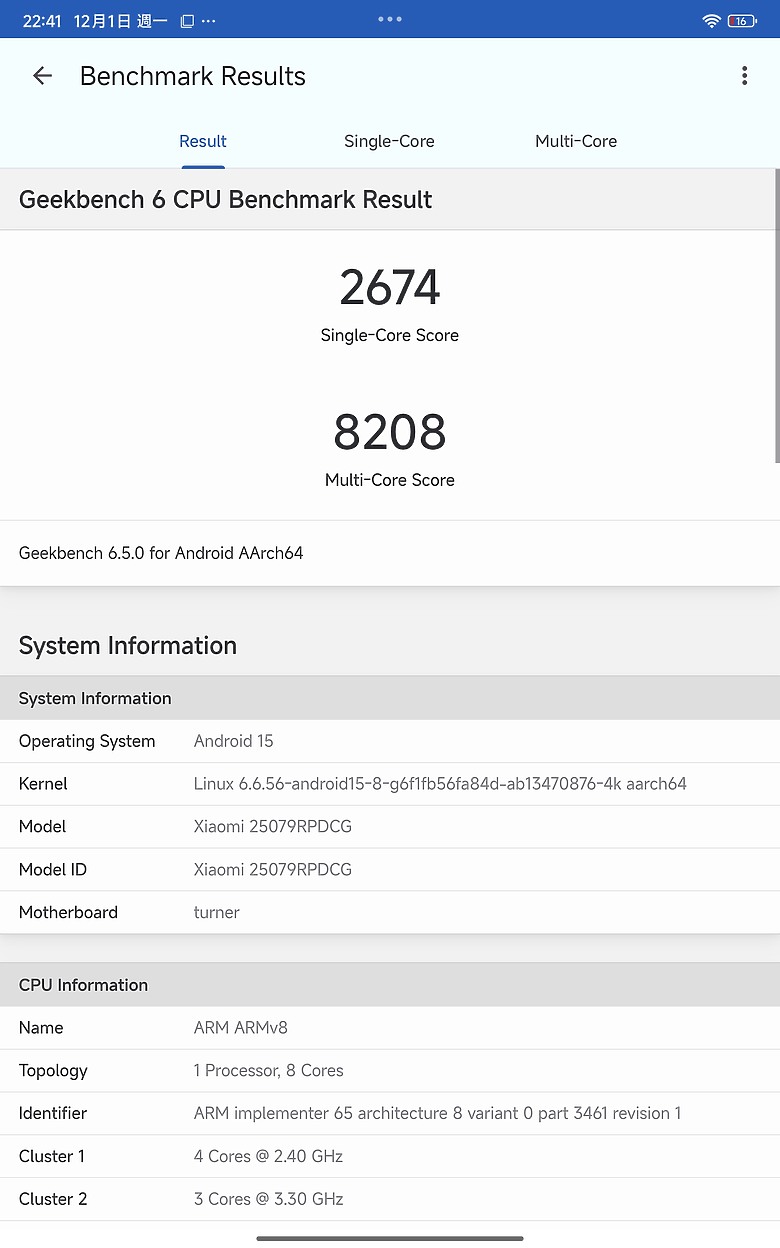The width and height of the screenshot is (780, 1248).
Task: Tap the date 12月1日 週一 in status bar
Action: pyautogui.click(x=120, y=20)
